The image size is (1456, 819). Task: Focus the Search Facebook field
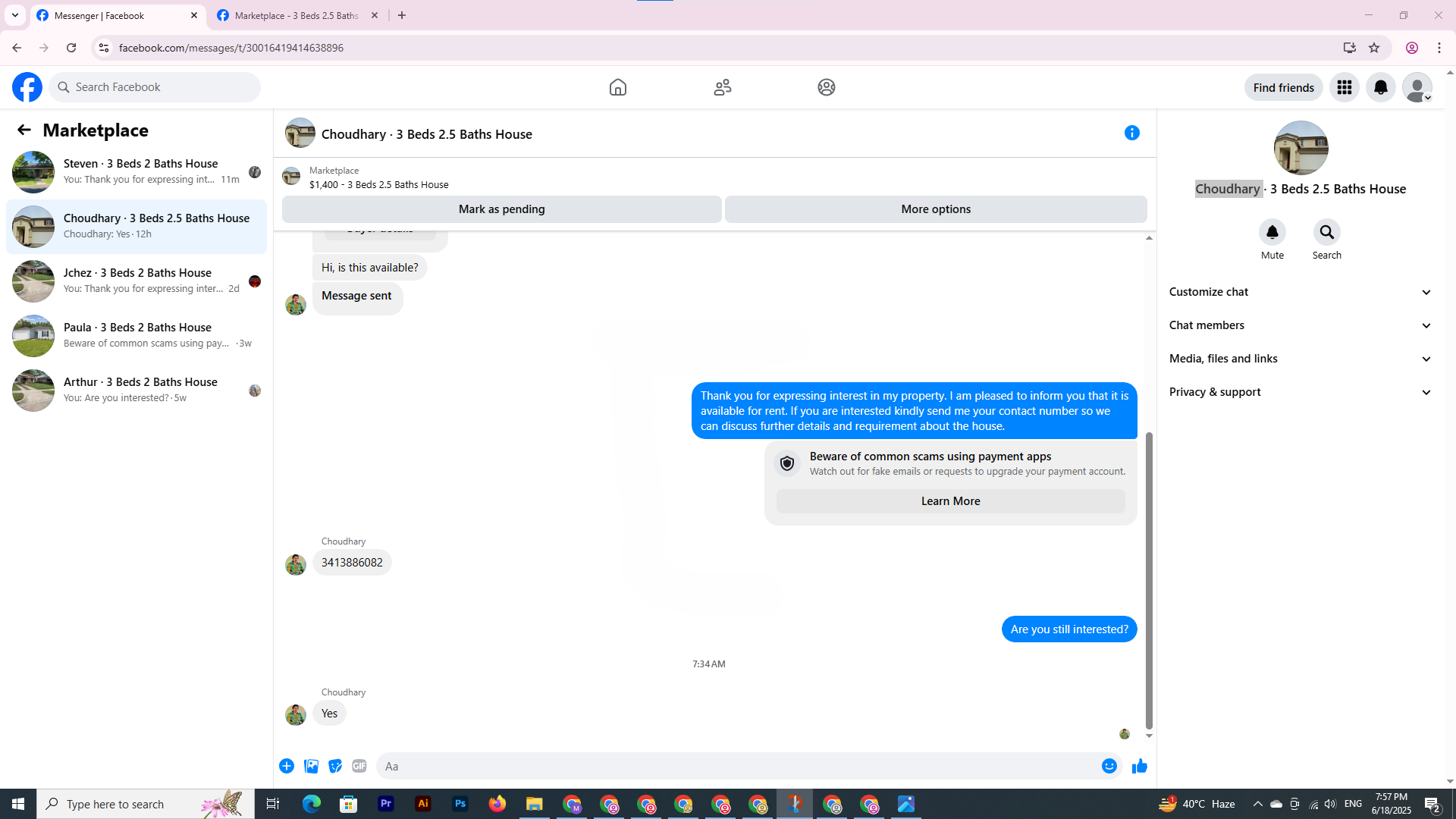point(155,87)
